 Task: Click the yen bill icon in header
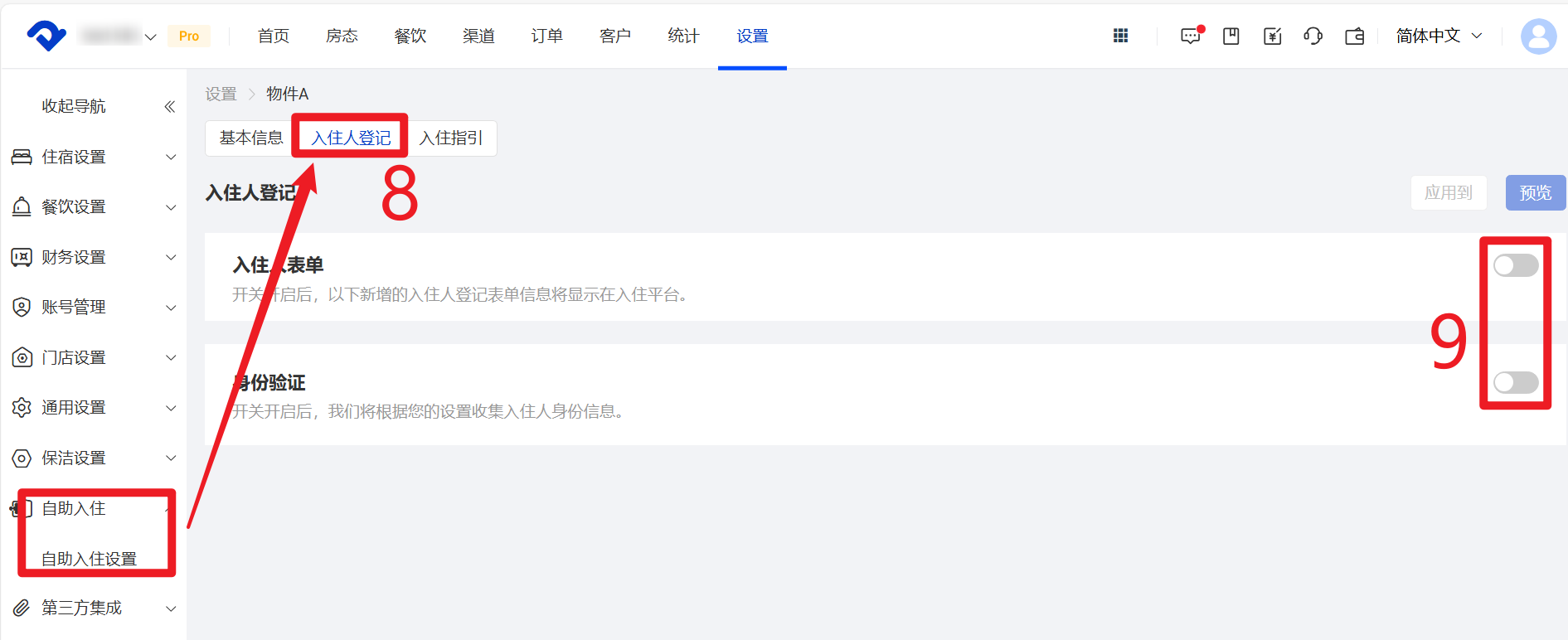(x=1272, y=36)
